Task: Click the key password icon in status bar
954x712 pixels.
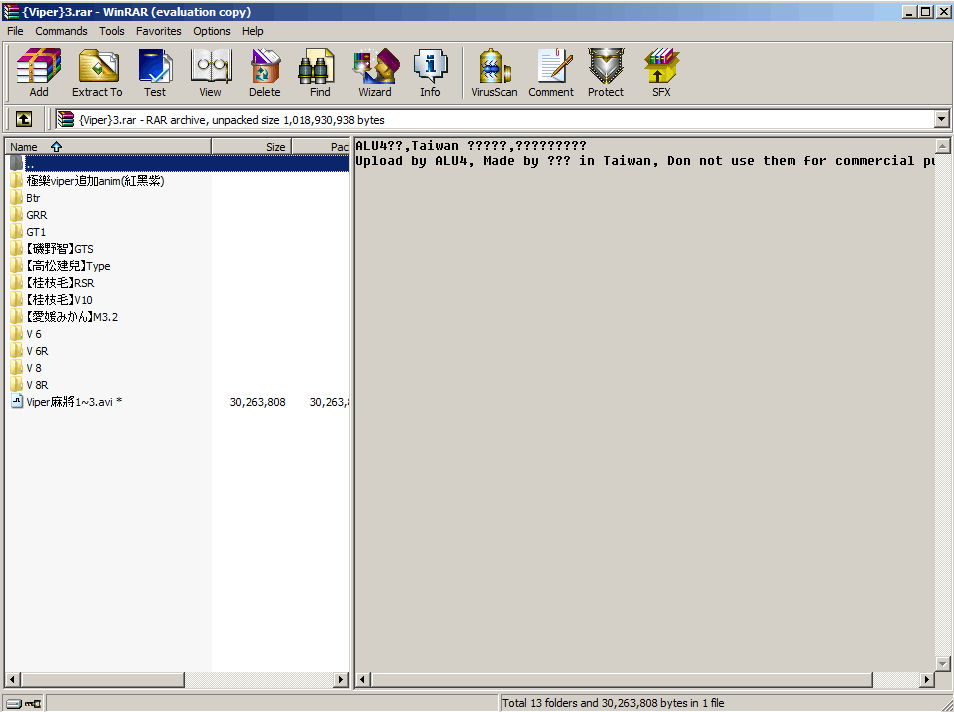Action: click(x=33, y=703)
